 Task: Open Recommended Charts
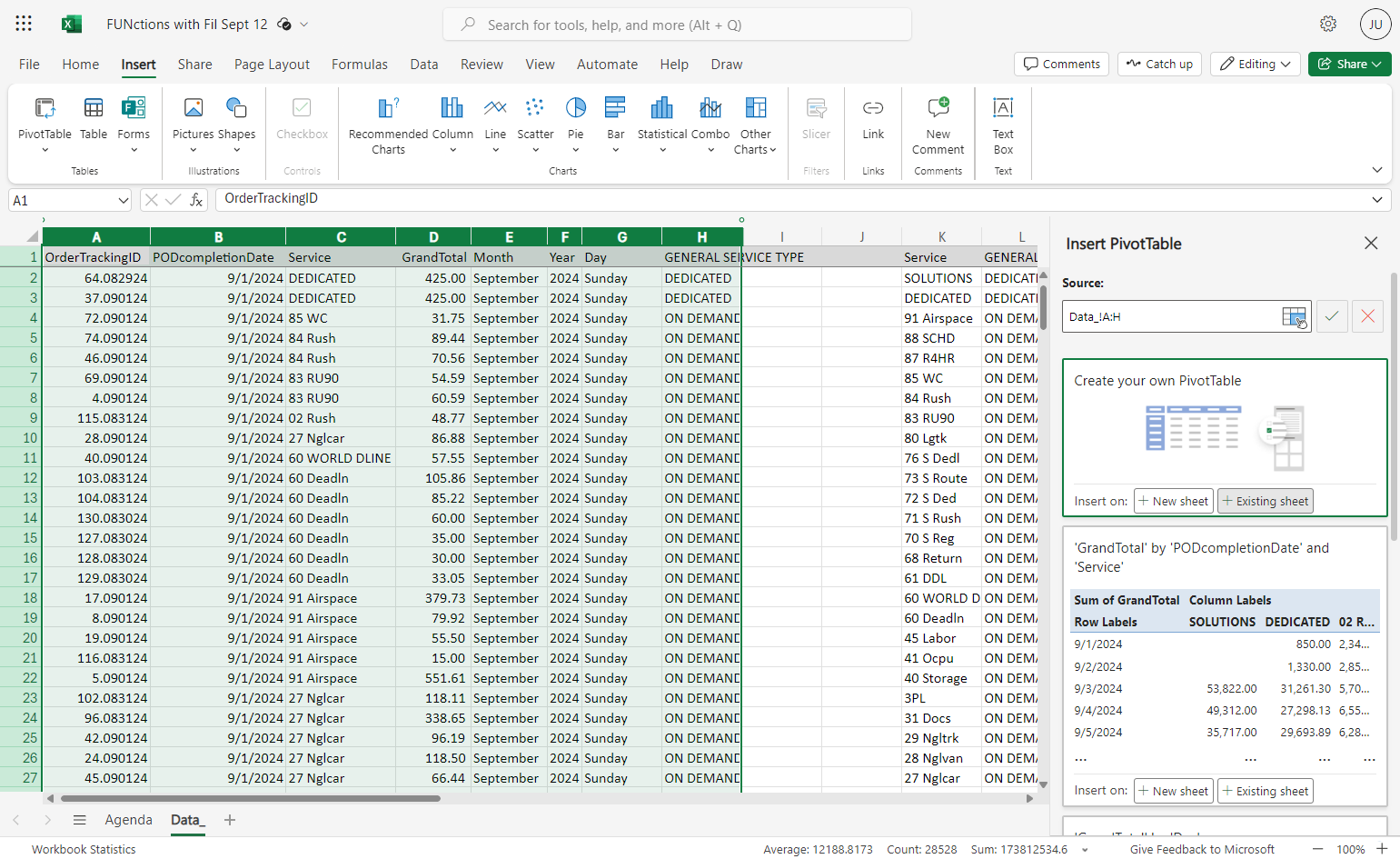tap(388, 126)
